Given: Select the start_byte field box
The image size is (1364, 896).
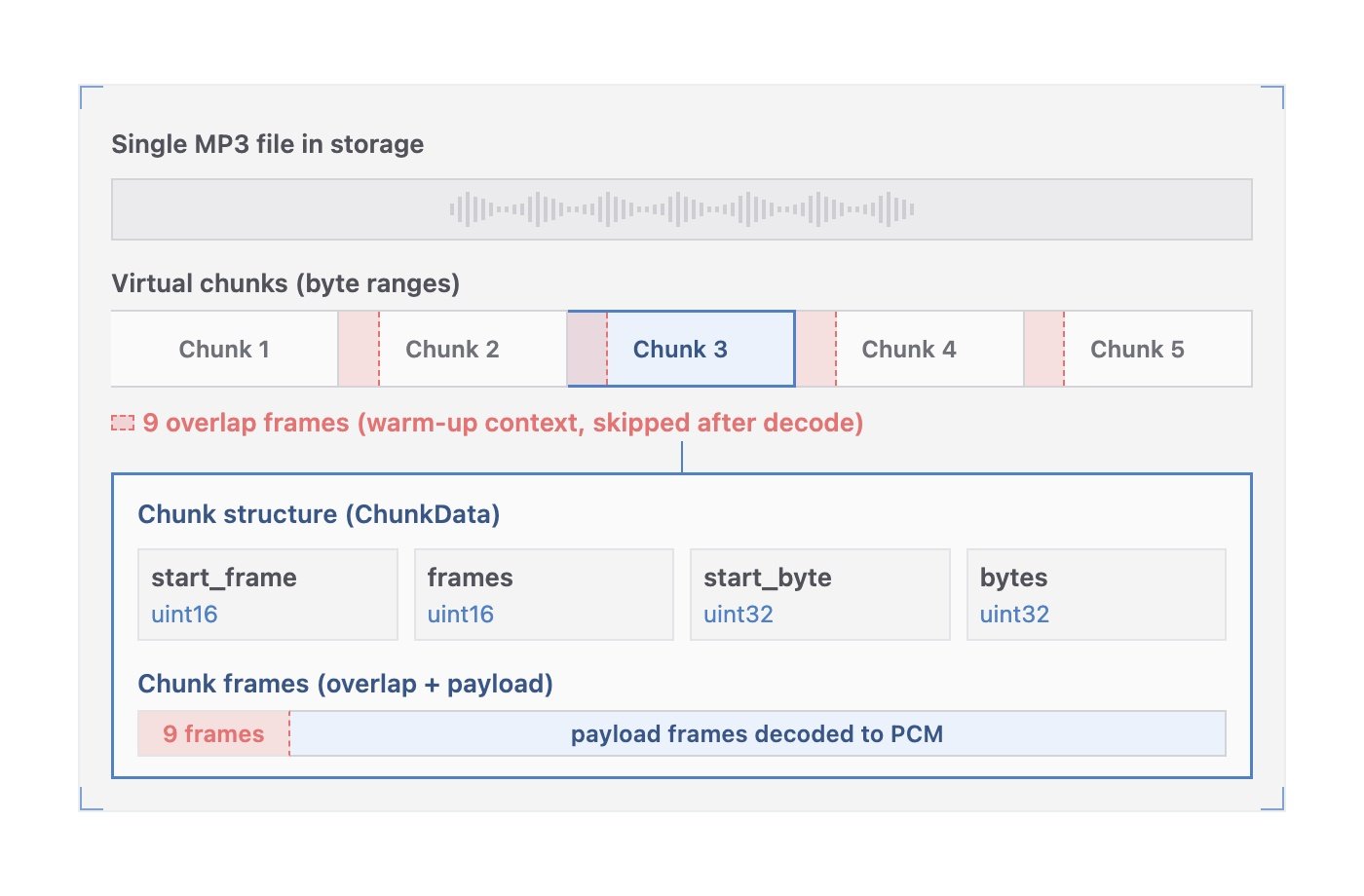Looking at the screenshot, I should point(820,594).
